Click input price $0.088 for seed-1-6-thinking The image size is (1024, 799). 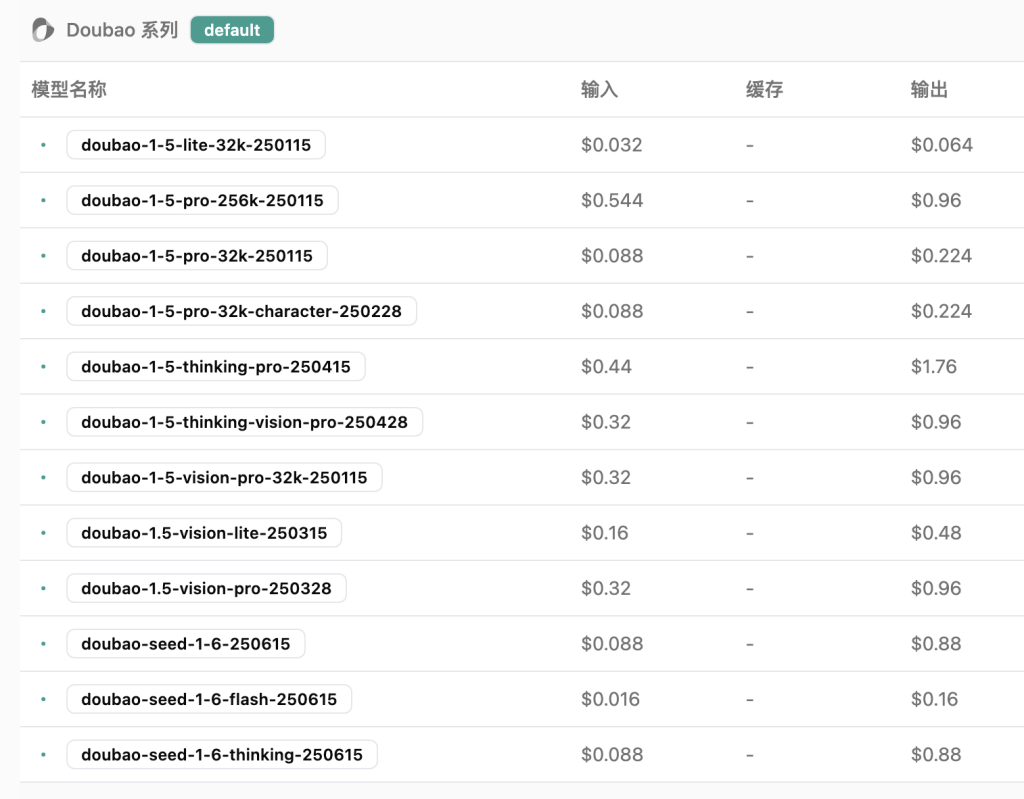(x=612, y=755)
